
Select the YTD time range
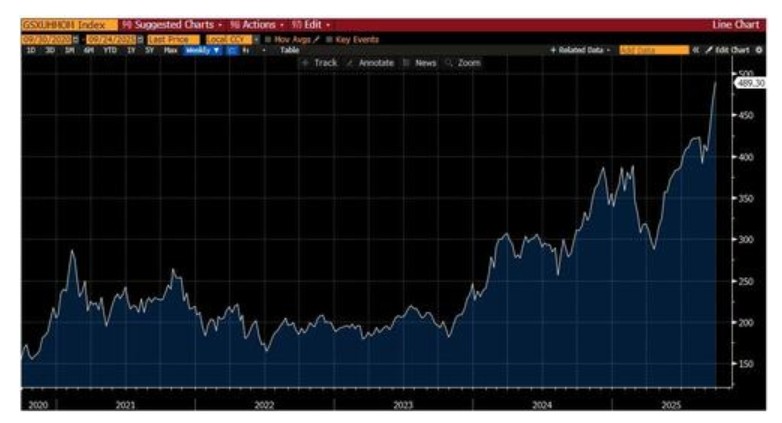pos(110,50)
